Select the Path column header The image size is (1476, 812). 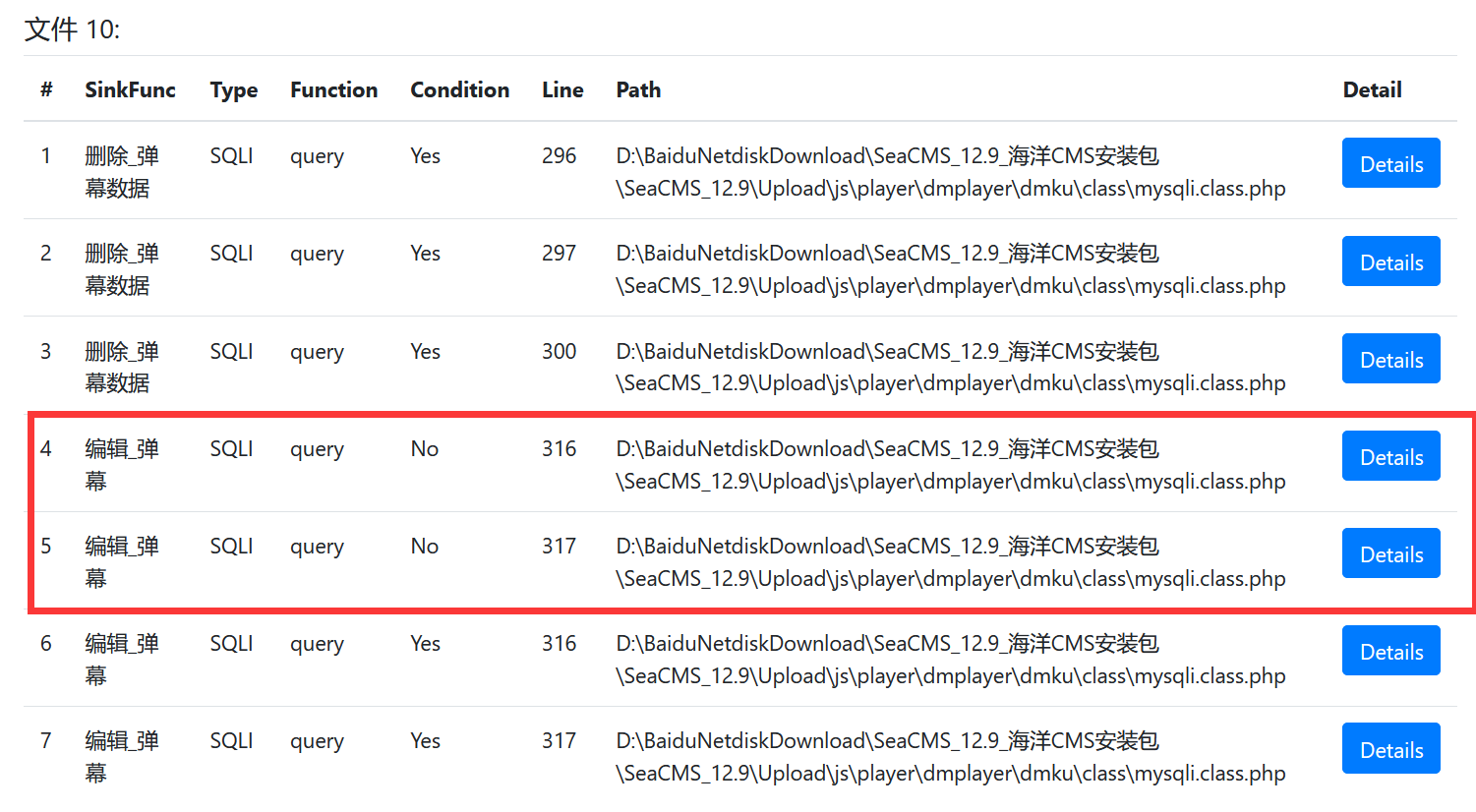638,90
